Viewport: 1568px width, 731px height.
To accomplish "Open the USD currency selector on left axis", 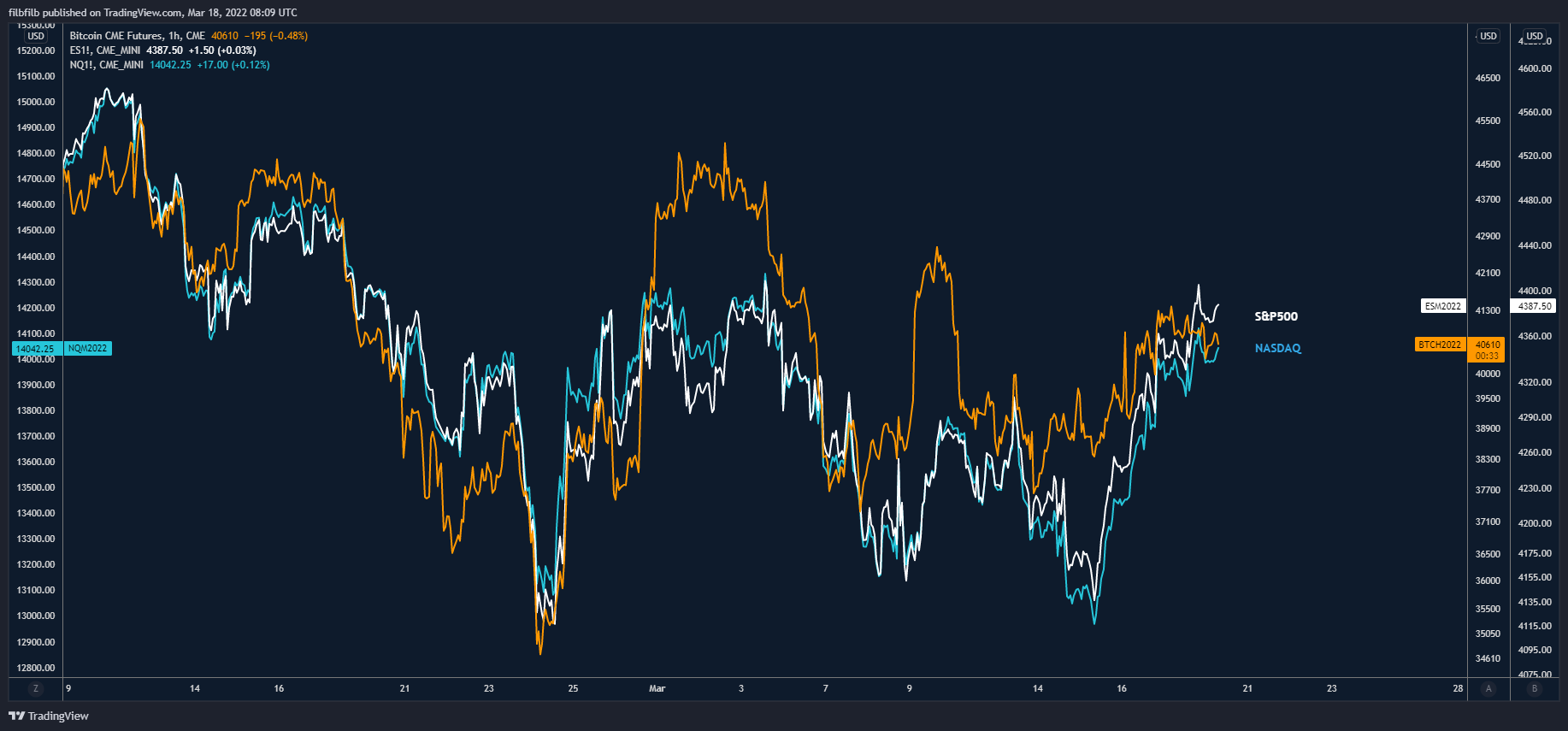I will pos(36,36).
